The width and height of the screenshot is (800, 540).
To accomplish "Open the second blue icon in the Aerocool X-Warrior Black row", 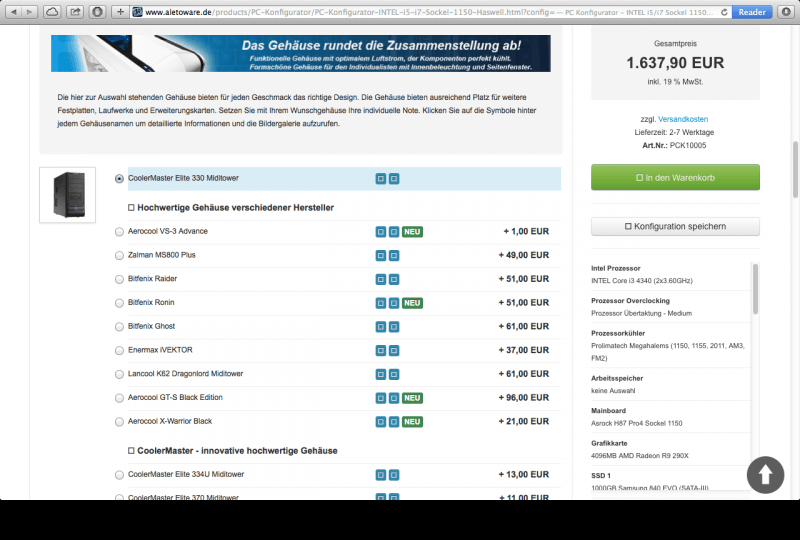I will (x=394, y=422).
